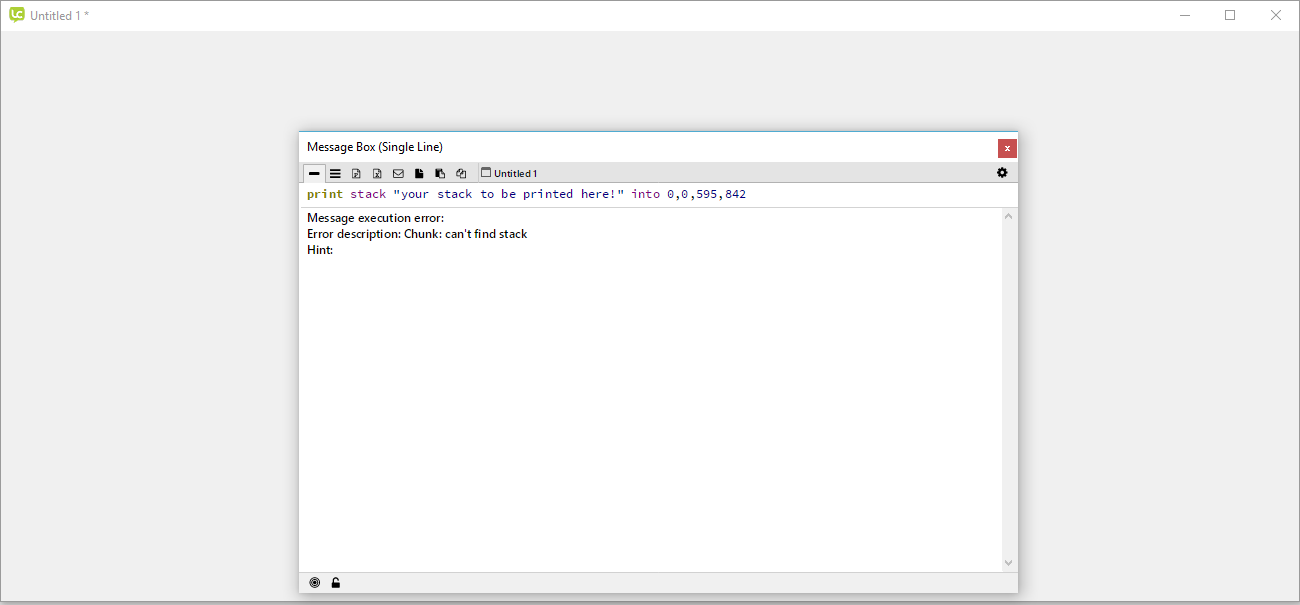This screenshot has height=605, width=1300.
Task: Click the scroll down arrow in results
Action: pyautogui.click(x=1008, y=563)
